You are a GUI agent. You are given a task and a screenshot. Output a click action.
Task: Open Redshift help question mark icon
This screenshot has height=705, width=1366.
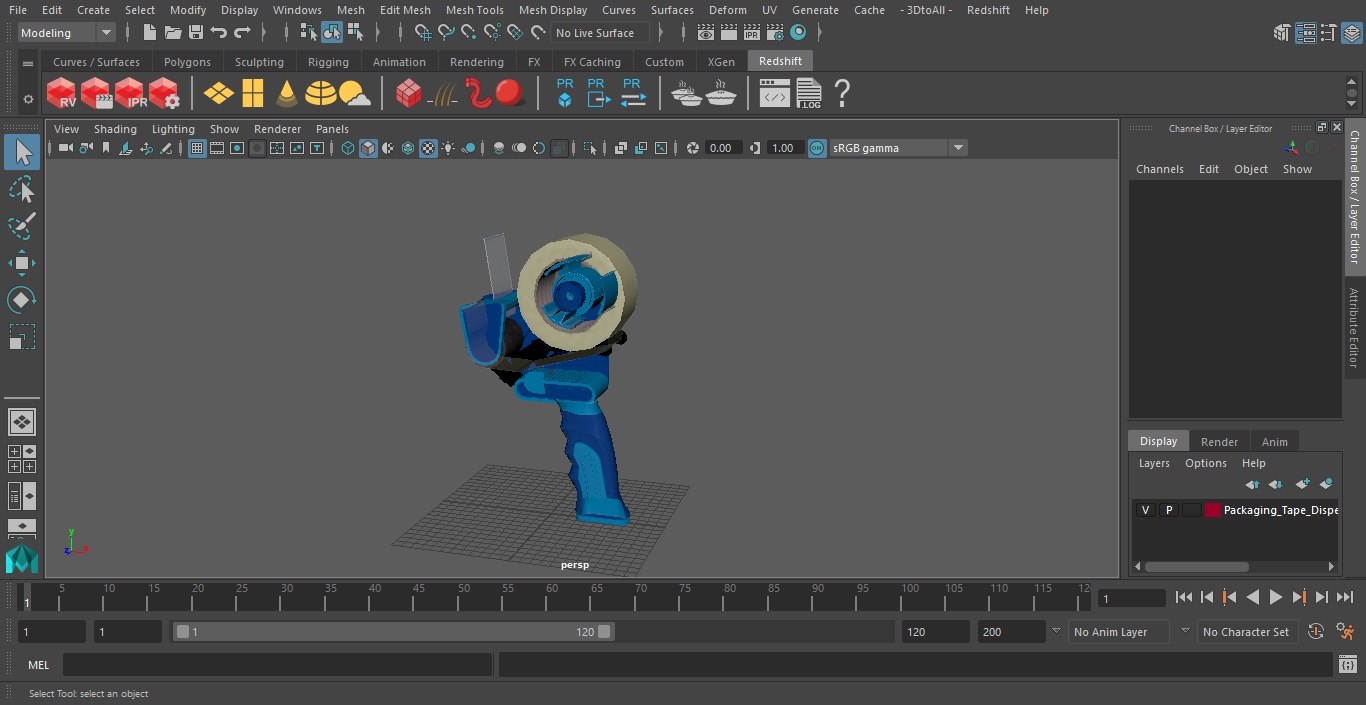click(x=842, y=94)
